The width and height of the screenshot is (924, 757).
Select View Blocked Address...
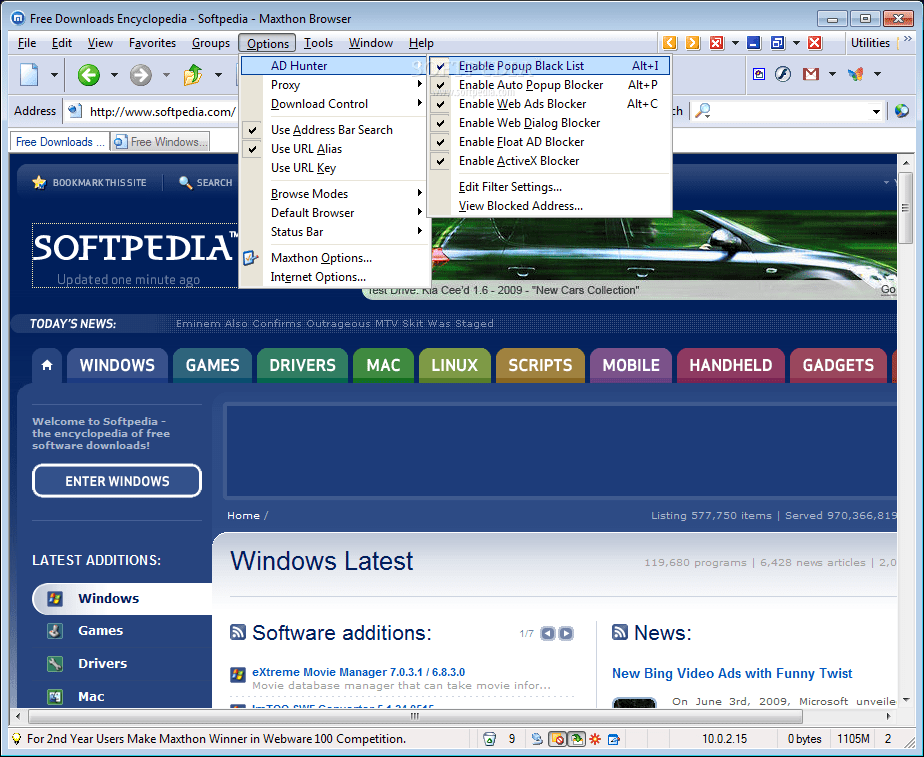pos(550,206)
